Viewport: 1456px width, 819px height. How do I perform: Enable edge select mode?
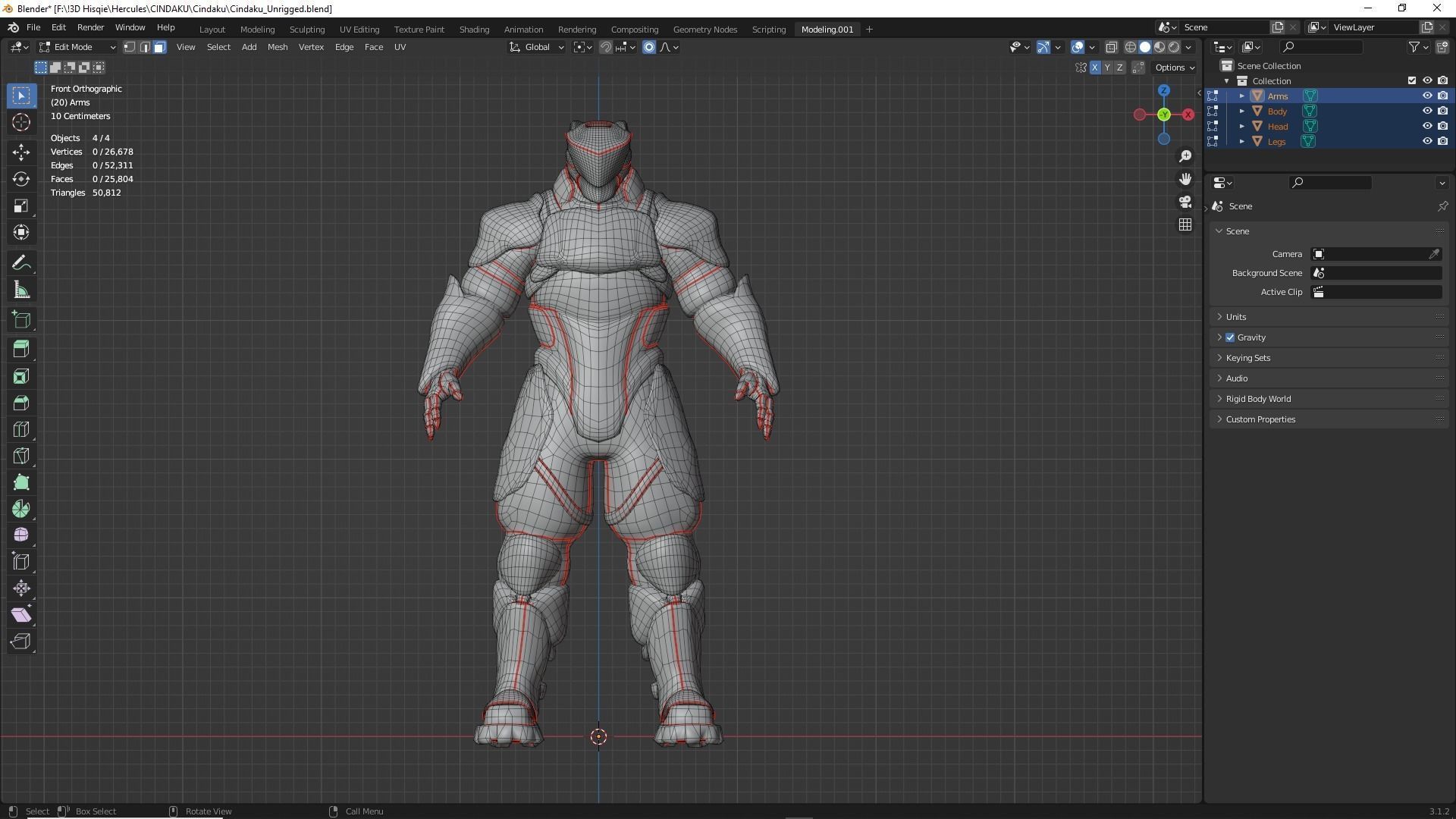pos(145,47)
